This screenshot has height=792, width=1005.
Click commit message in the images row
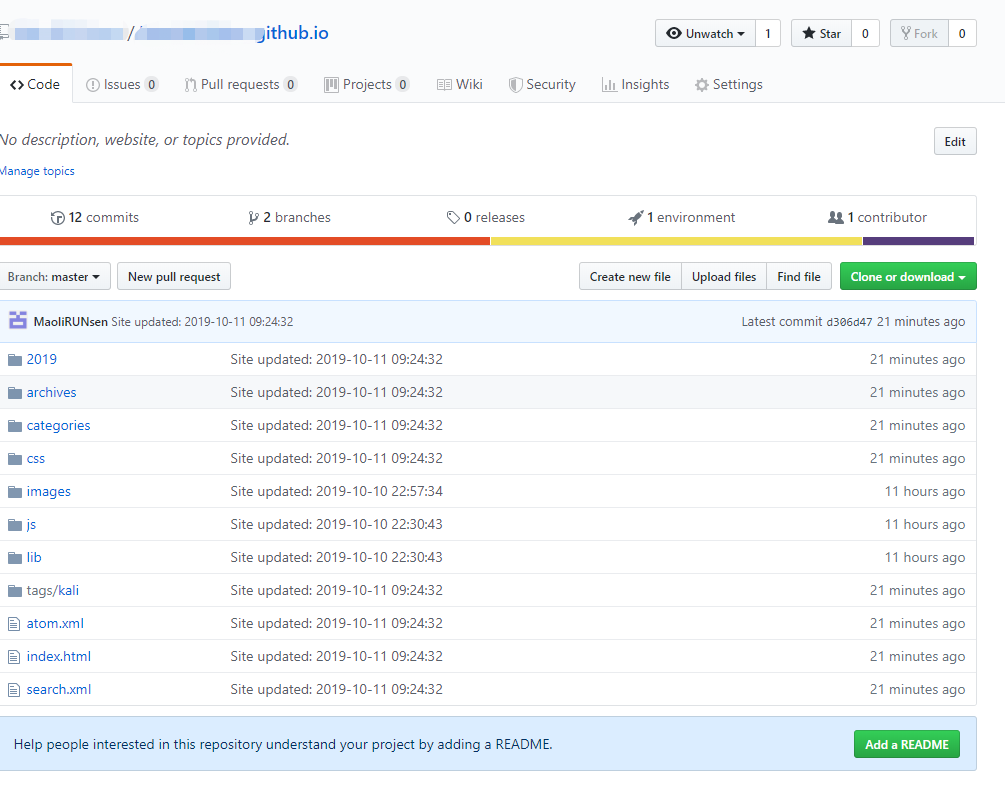coord(336,491)
